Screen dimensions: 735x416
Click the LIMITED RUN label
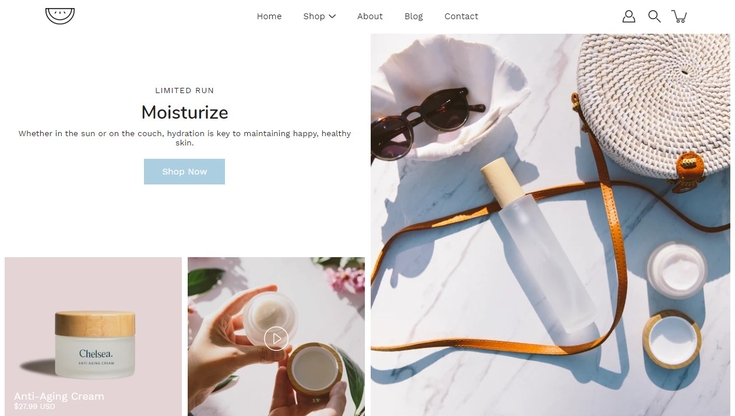[185, 91]
